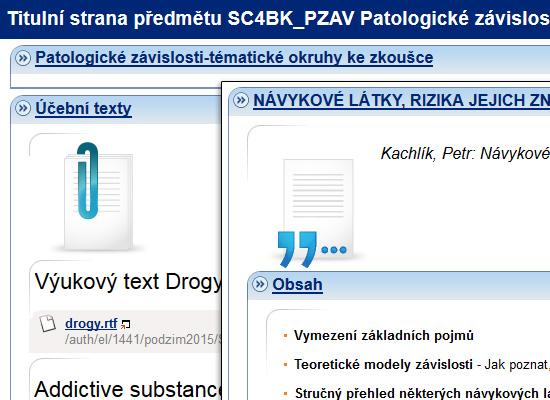Click the Addictive substance title
550x400 pixels.
[128, 389]
